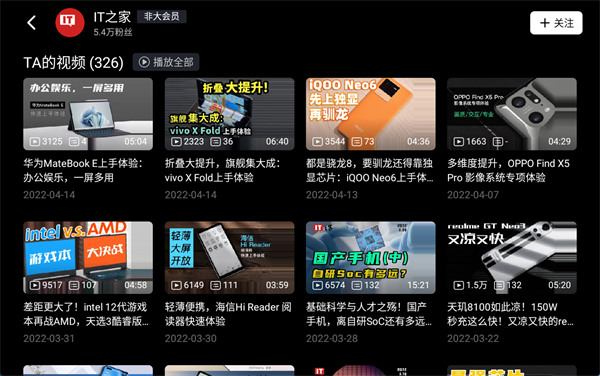Click the title 都是骁龙8,要驯龙还得靠独显芯片
Viewport: 600px width, 376px height.
[370, 171]
